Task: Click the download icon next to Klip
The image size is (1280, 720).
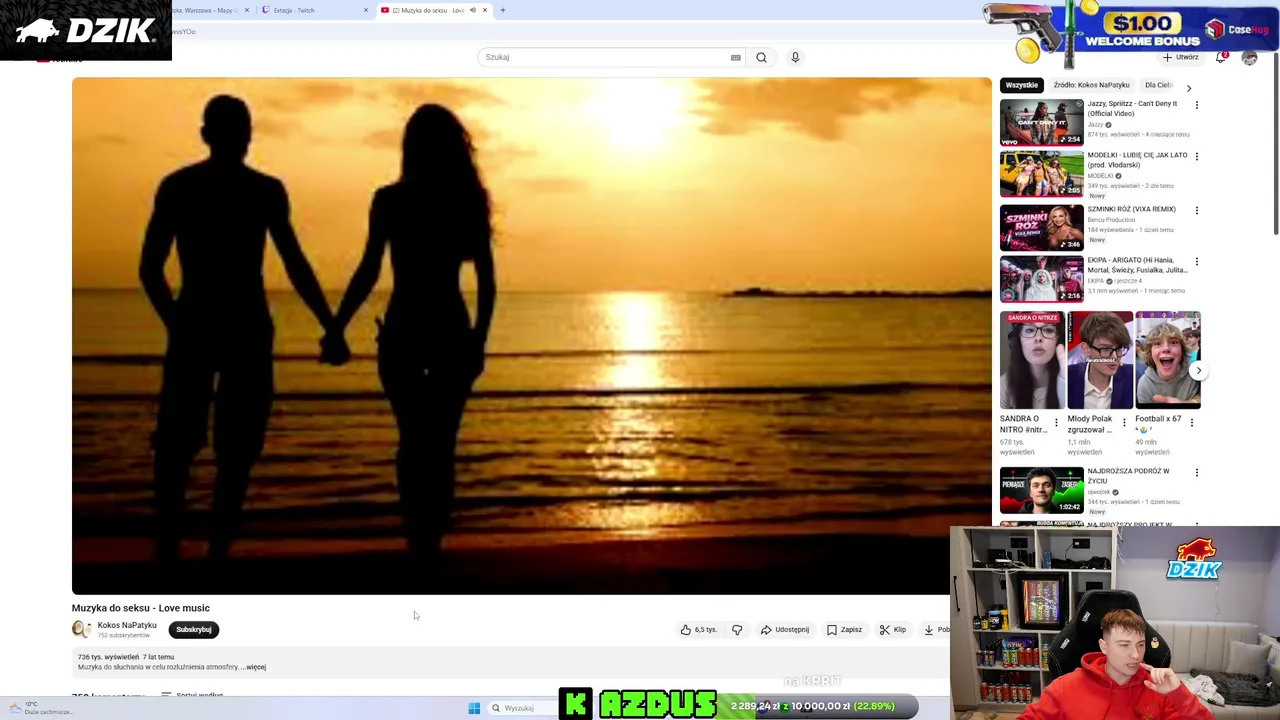Action: (x=929, y=629)
